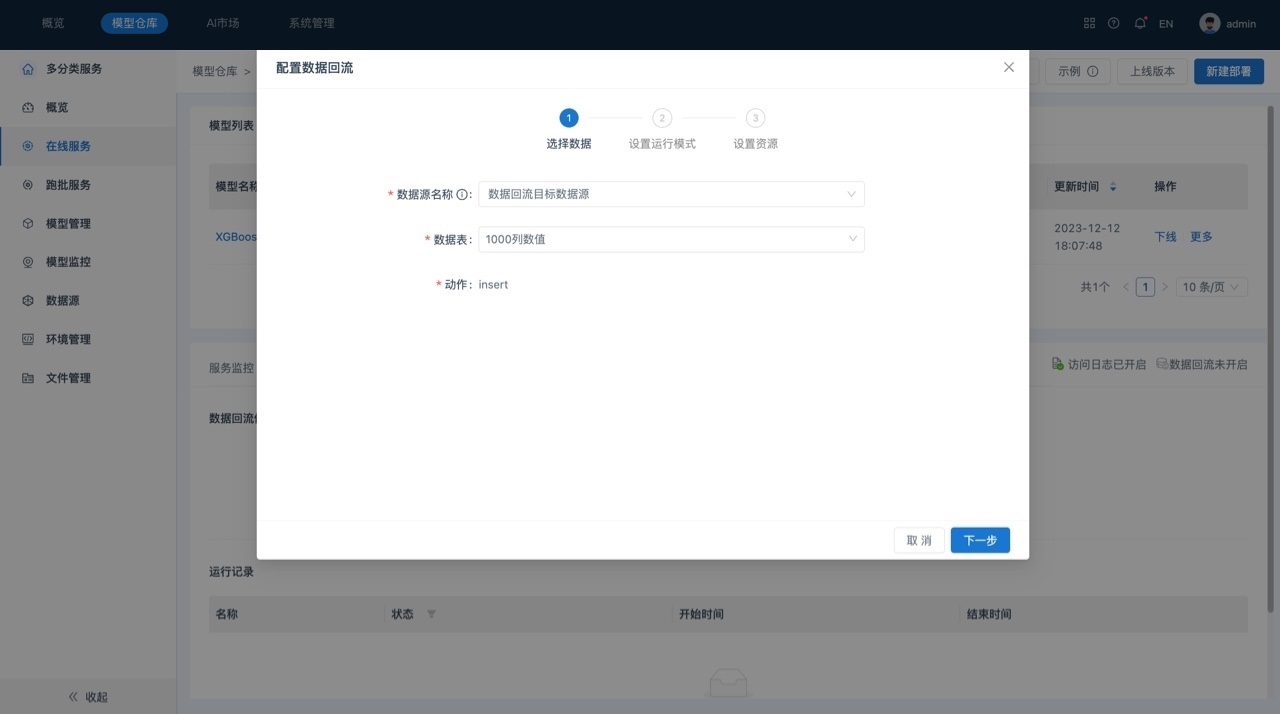Screen dimensions: 1280x714
Task: Close the 配置数据回流 dialog
Action: click(x=1008, y=67)
